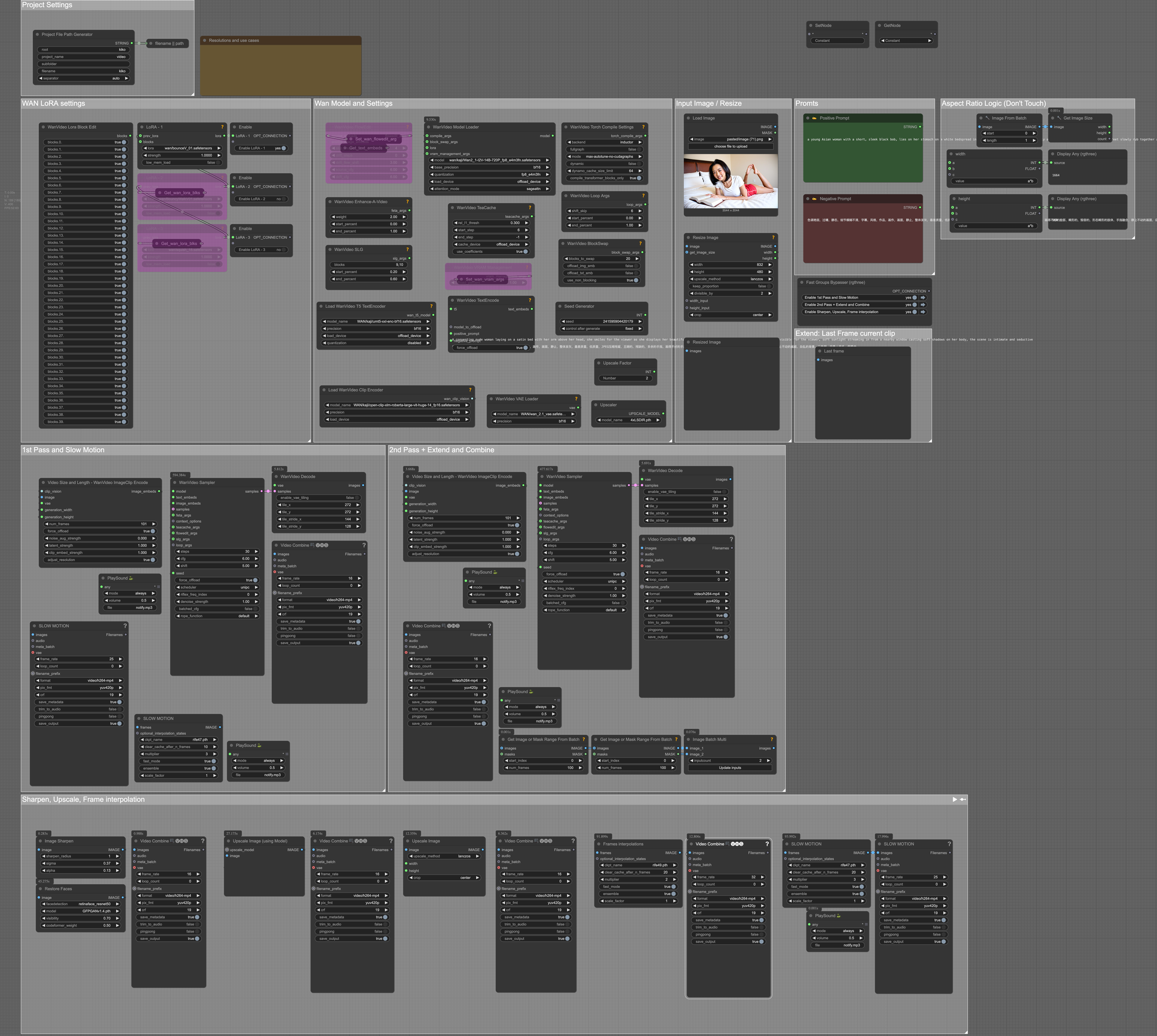Click collapse dot on WanVideo Model Loader node
The image size is (1157, 1036).
(428, 127)
